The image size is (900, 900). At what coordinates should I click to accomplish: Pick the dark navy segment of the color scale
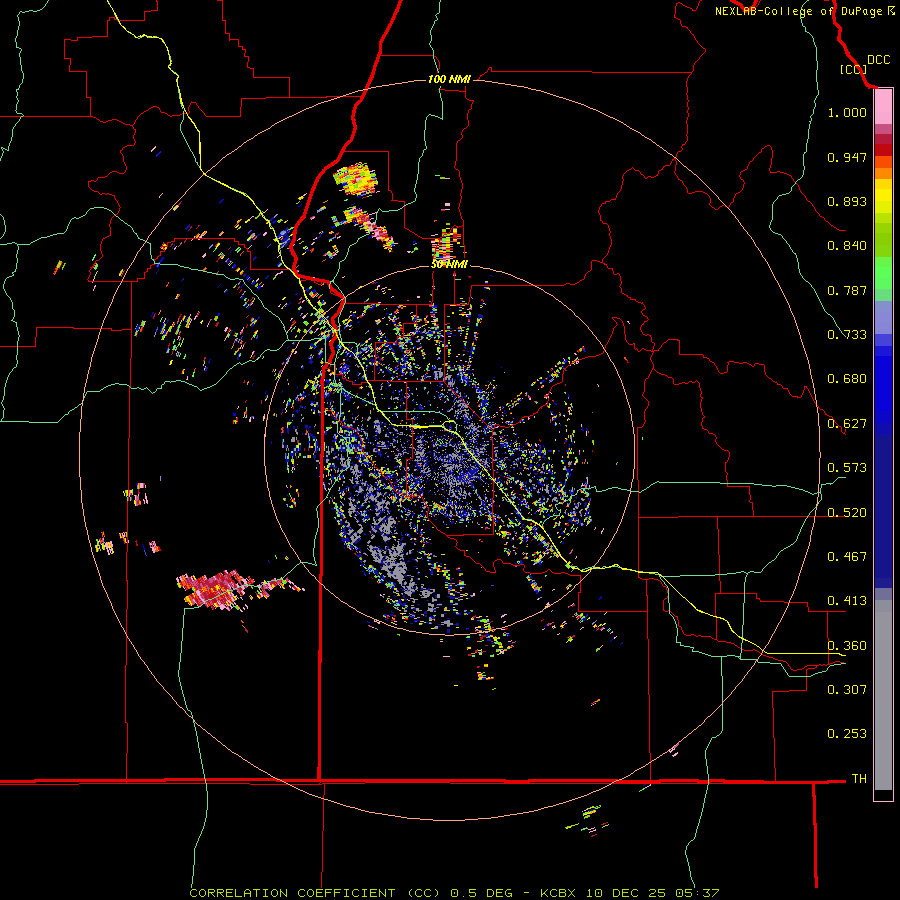(x=883, y=505)
